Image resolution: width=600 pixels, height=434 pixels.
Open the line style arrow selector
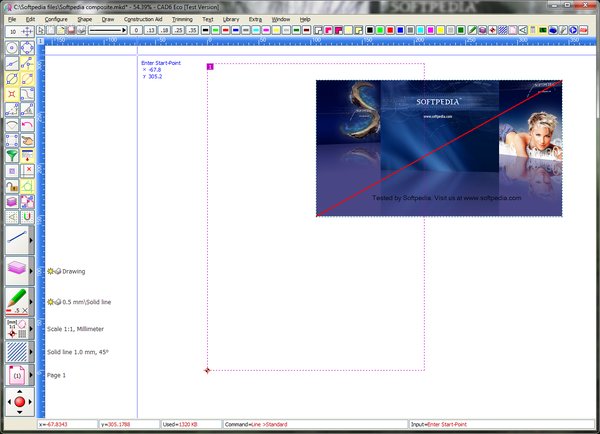pyautogui.click(x=108, y=30)
